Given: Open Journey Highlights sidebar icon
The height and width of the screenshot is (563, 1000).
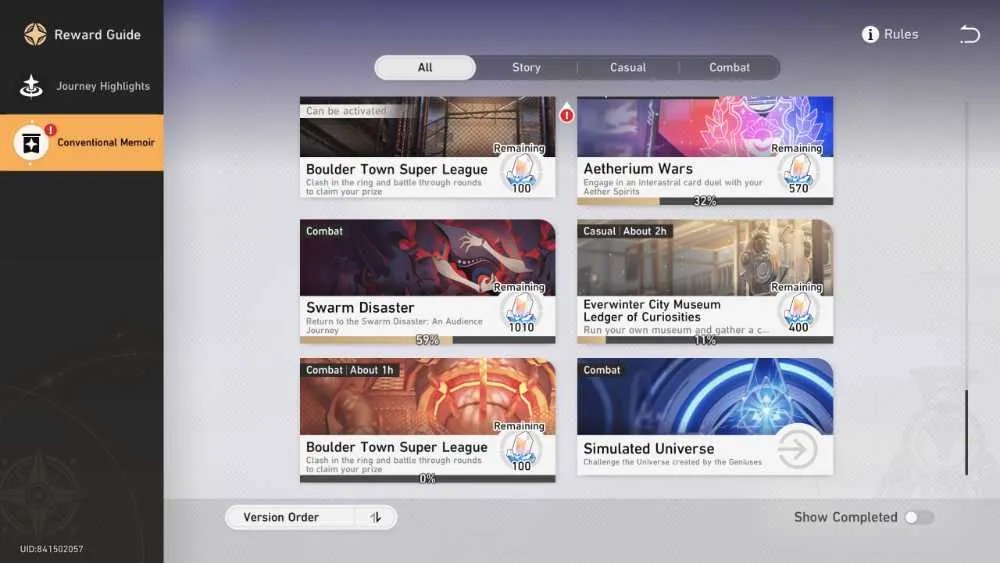Looking at the screenshot, I should pos(31,86).
